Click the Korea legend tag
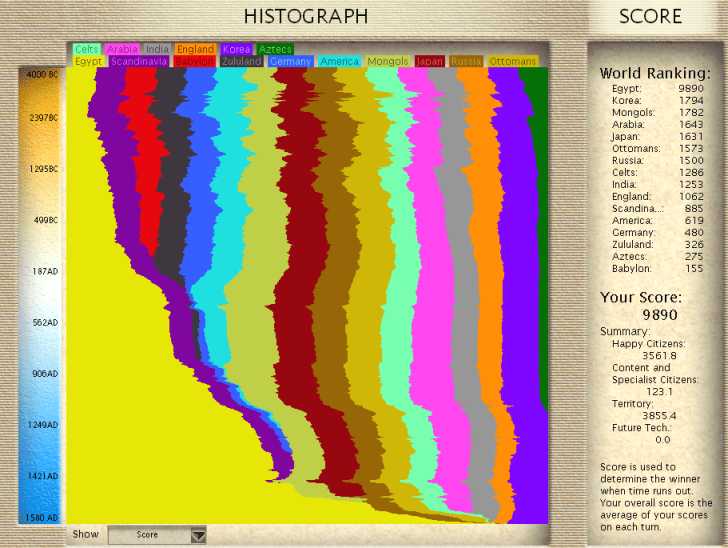Image resolution: width=728 pixels, height=548 pixels. point(237,49)
